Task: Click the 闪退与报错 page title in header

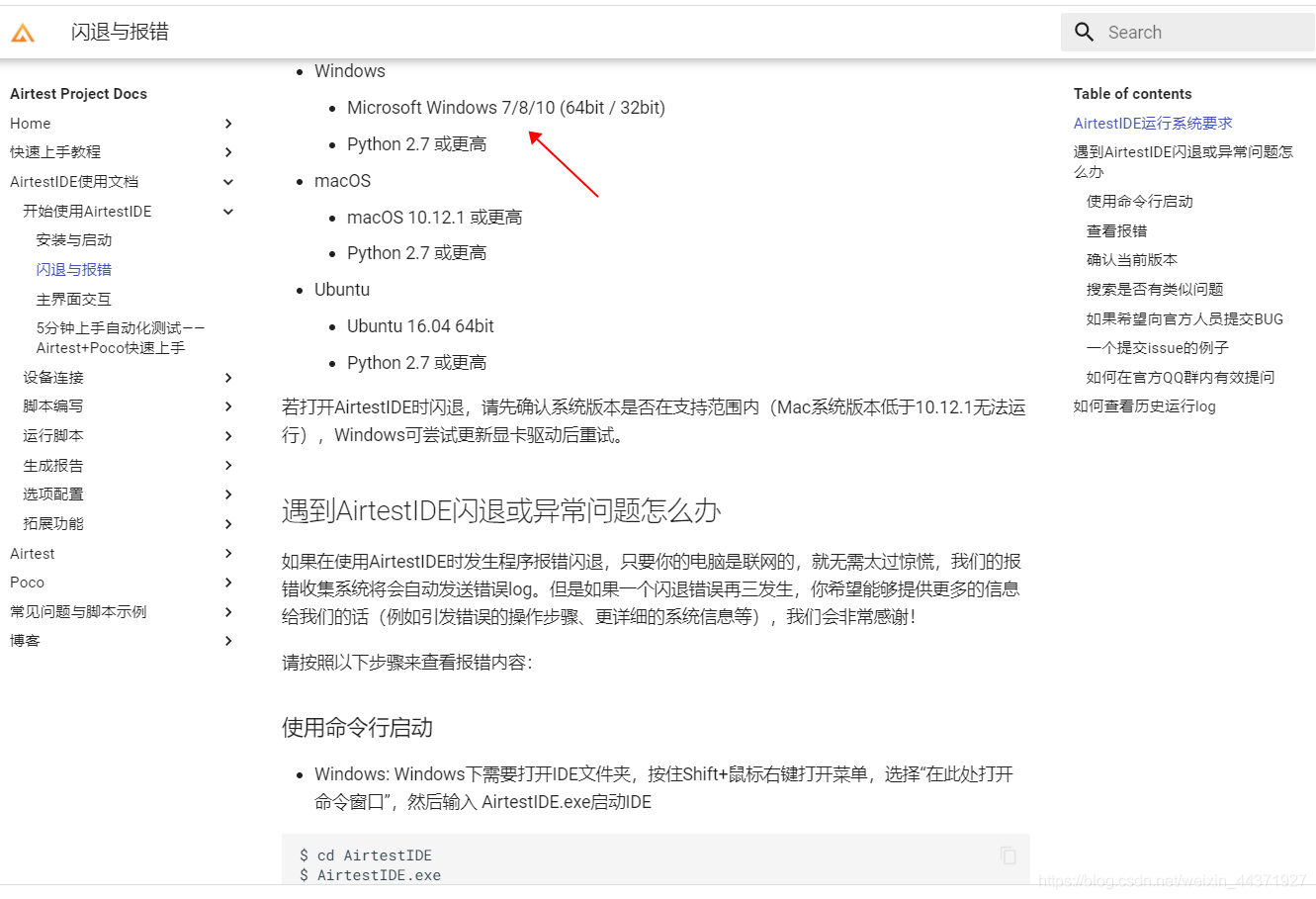Action: (120, 32)
